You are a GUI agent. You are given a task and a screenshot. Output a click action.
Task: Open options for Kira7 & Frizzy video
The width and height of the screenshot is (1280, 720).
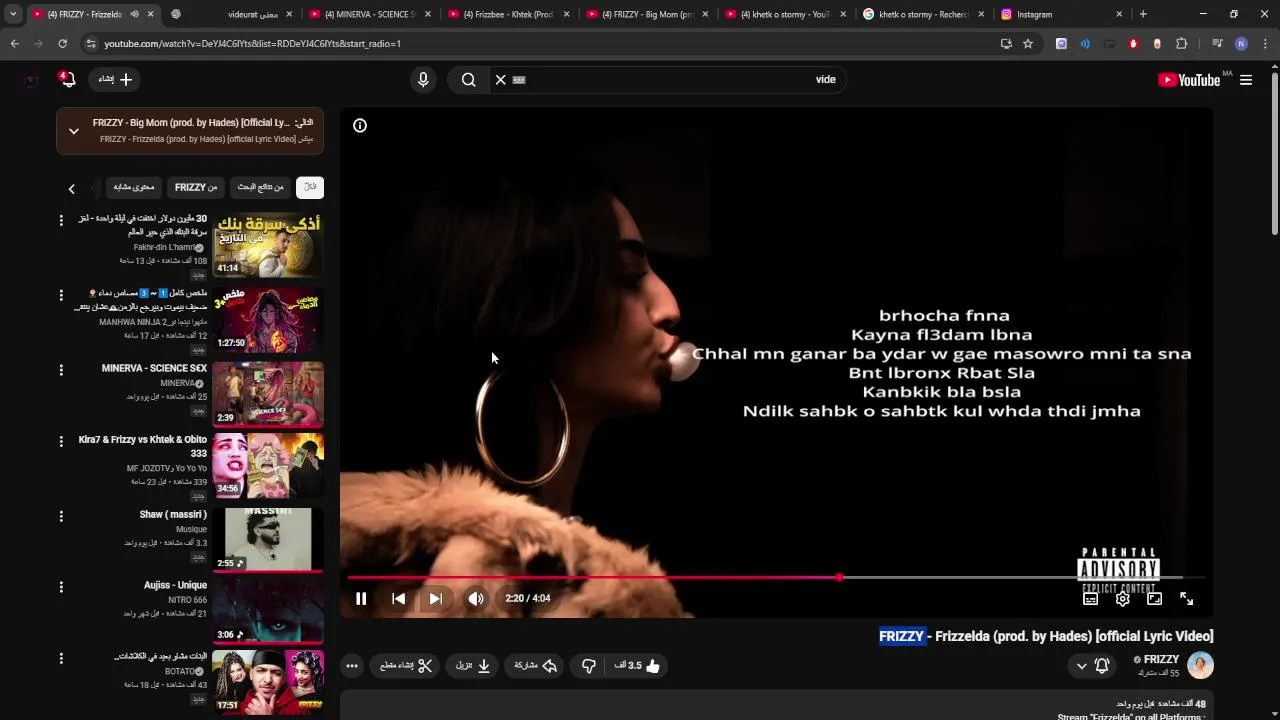pos(61,441)
